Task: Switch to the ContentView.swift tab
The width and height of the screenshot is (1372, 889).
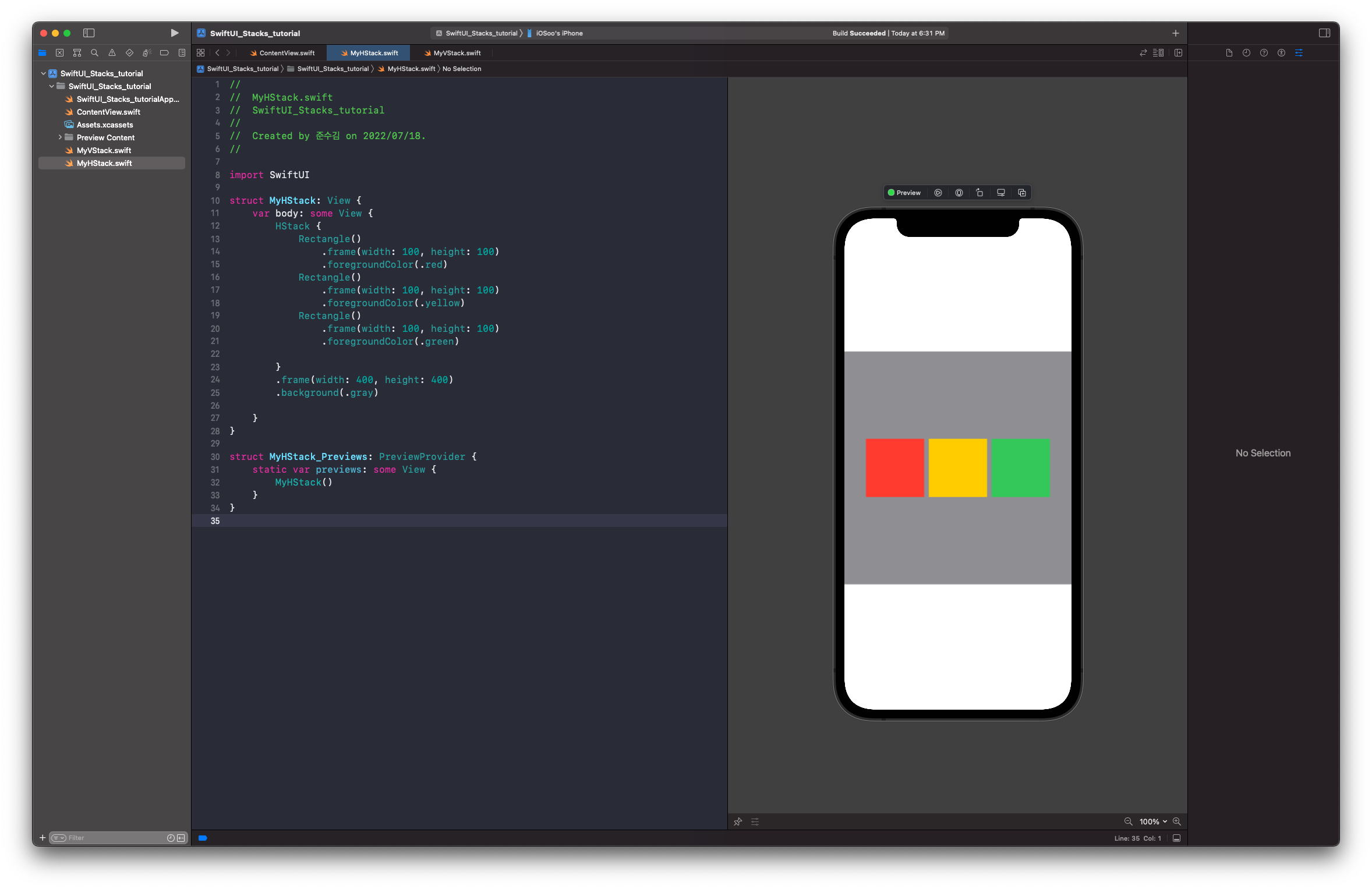Action: point(287,53)
